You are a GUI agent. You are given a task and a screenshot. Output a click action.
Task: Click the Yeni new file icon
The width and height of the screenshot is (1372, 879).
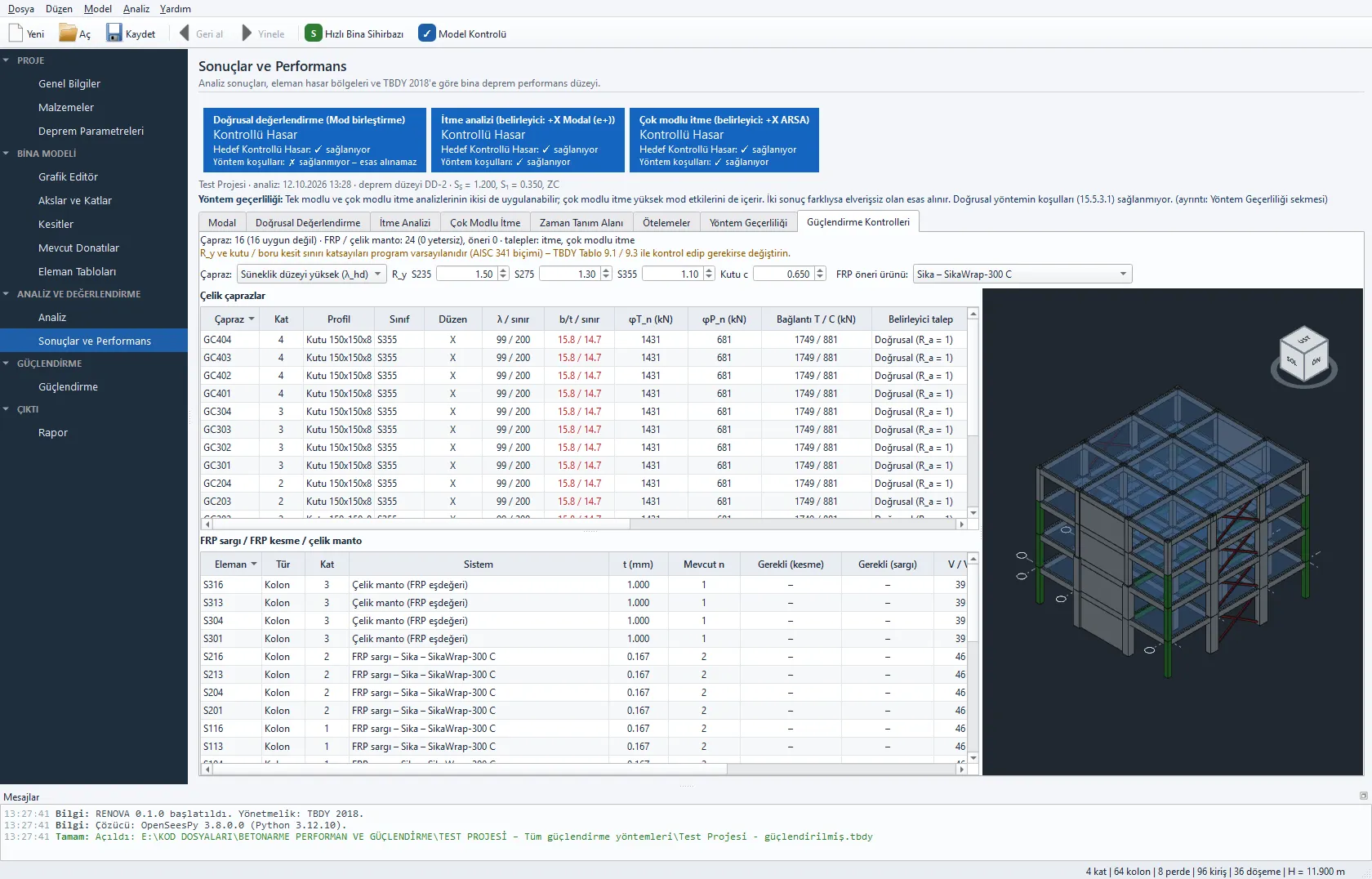coord(16,33)
